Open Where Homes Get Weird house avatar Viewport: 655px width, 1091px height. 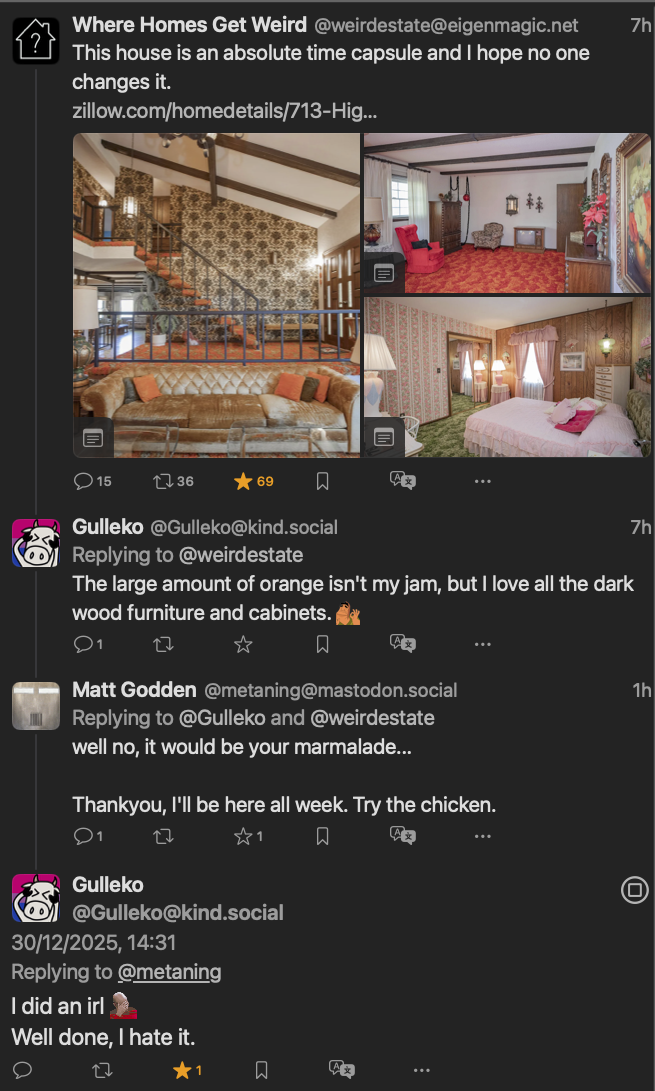pyautogui.click(x=36, y=40)
